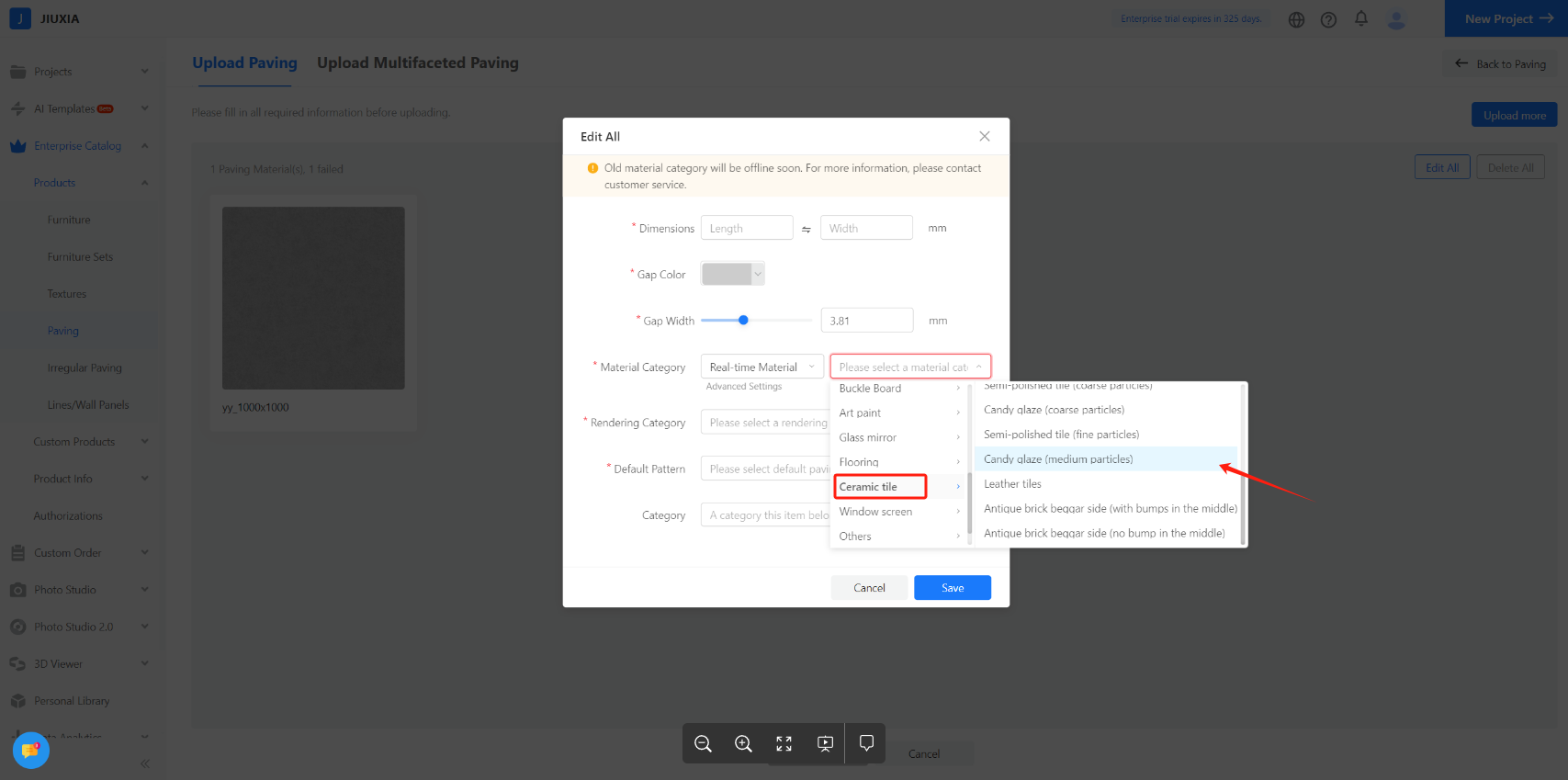
Task: Click the Cancel button in dialog
Action: click(x=869, y=588)
